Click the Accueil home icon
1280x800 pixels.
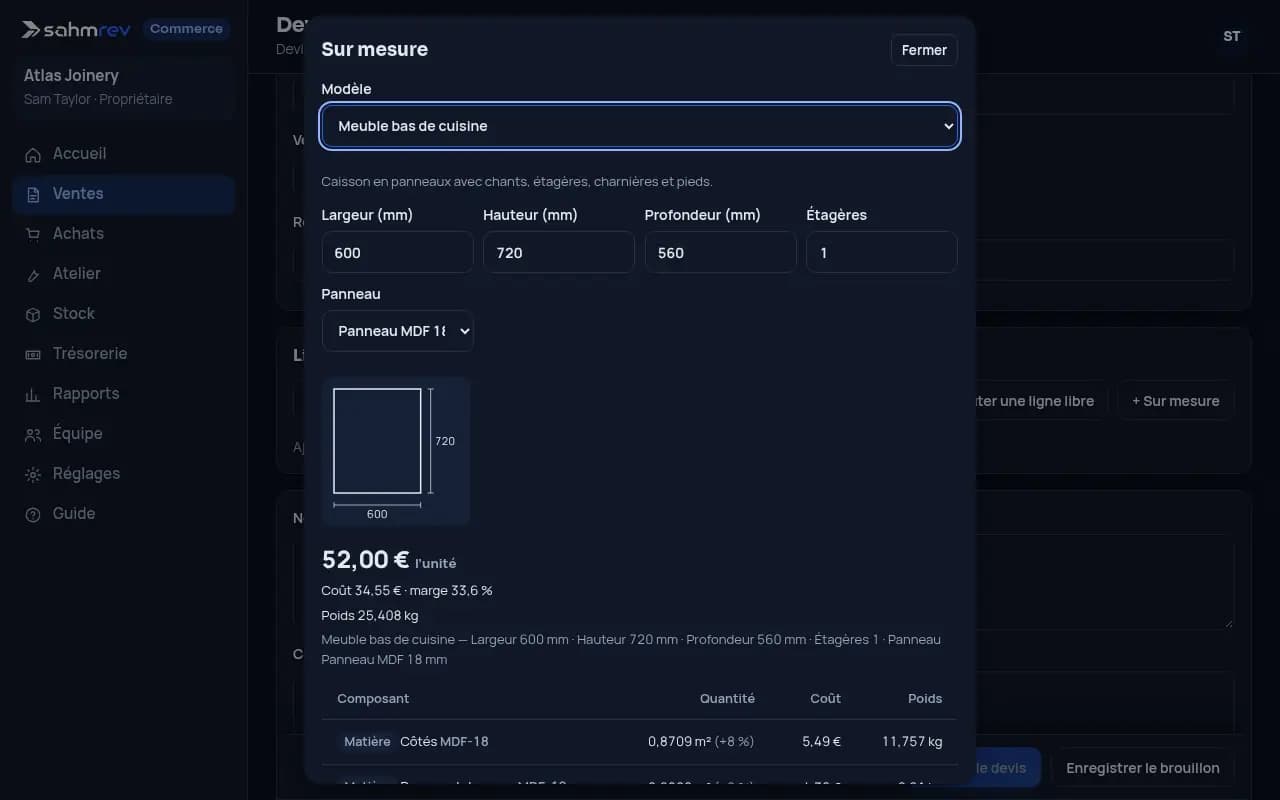33,154
